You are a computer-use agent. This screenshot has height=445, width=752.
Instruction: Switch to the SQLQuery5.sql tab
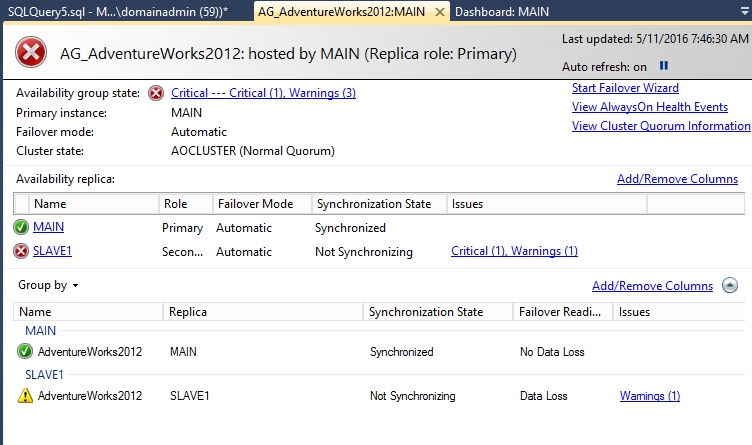point(118,12)
